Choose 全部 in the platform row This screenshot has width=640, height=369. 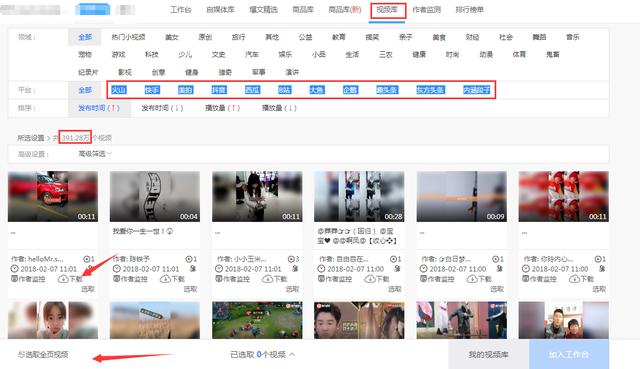[85, 90]
